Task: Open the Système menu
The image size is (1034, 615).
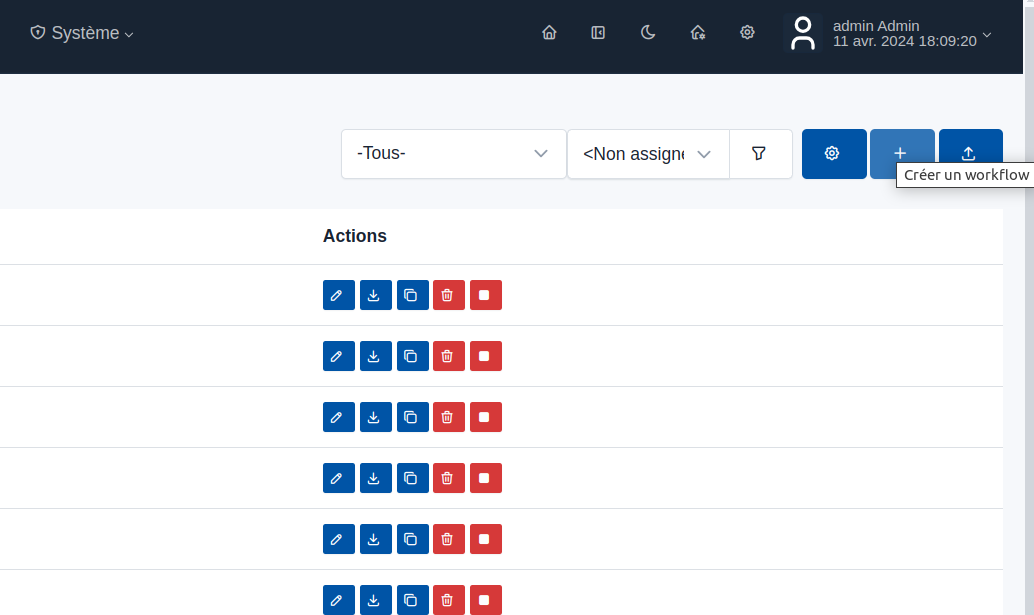Action: click(80, 32)
